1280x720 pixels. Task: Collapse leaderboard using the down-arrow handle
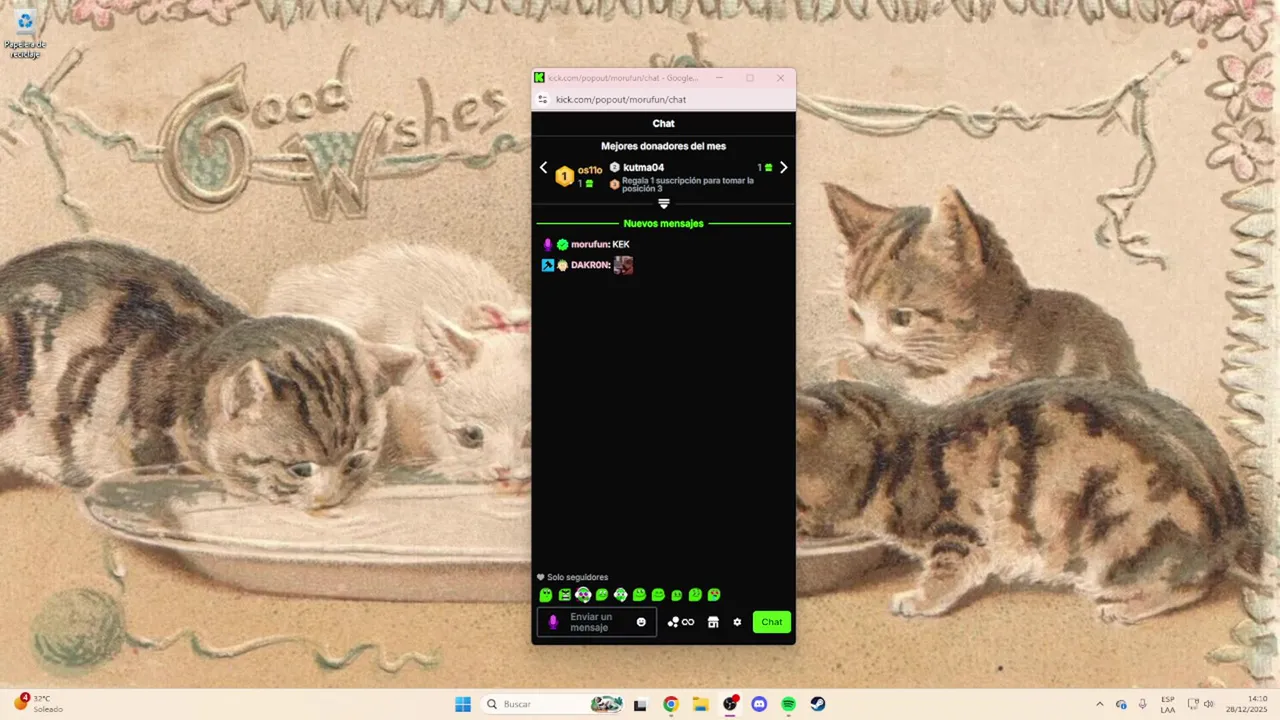point(663,203)
